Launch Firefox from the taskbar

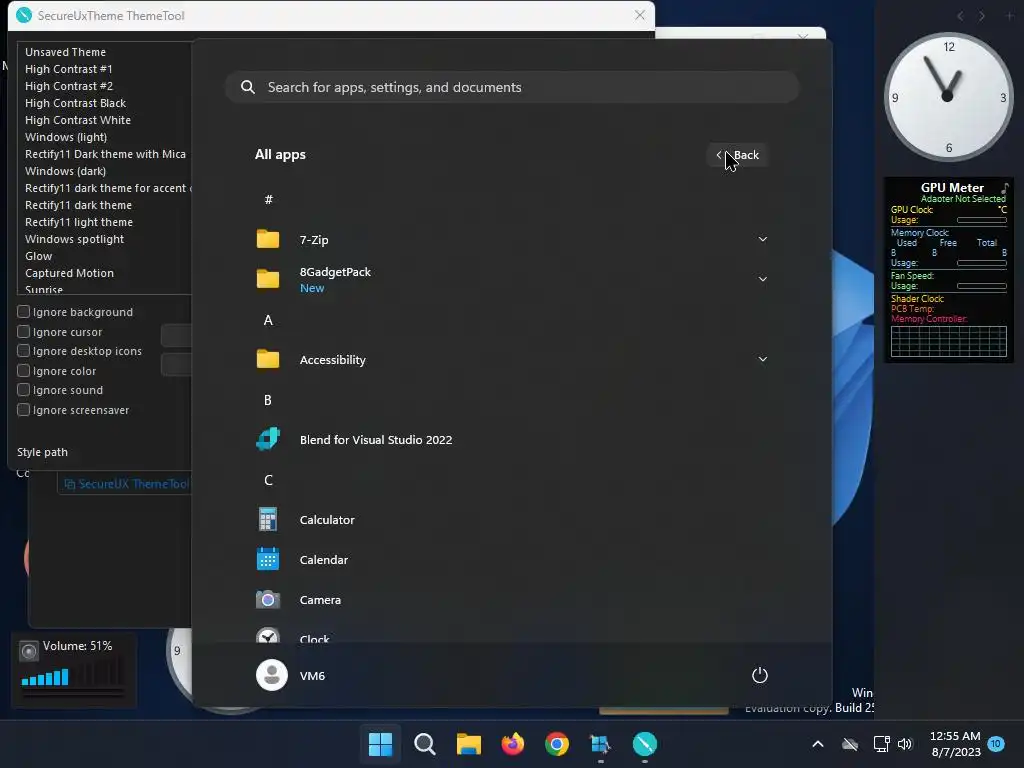[513, 744]
